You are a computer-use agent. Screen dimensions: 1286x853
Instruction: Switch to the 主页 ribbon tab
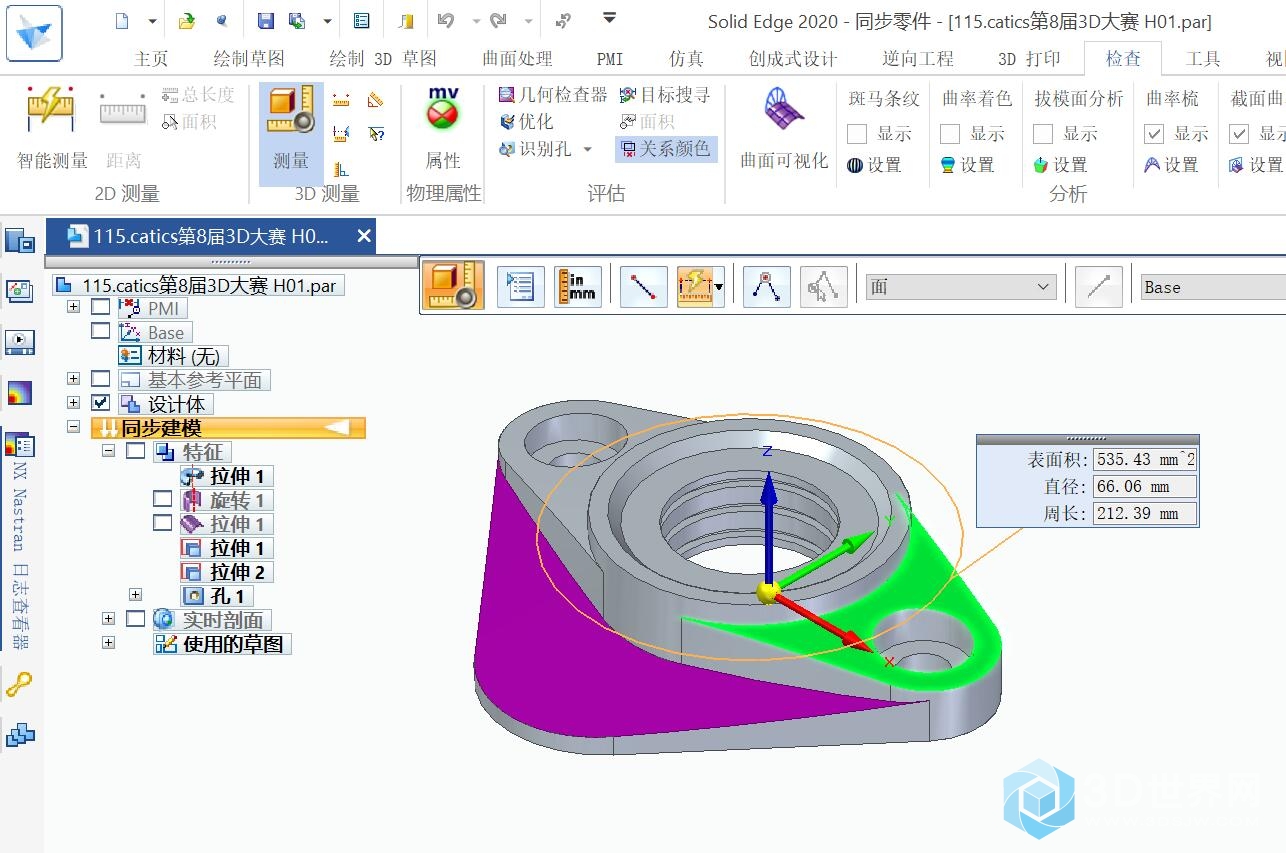[151, 59]
